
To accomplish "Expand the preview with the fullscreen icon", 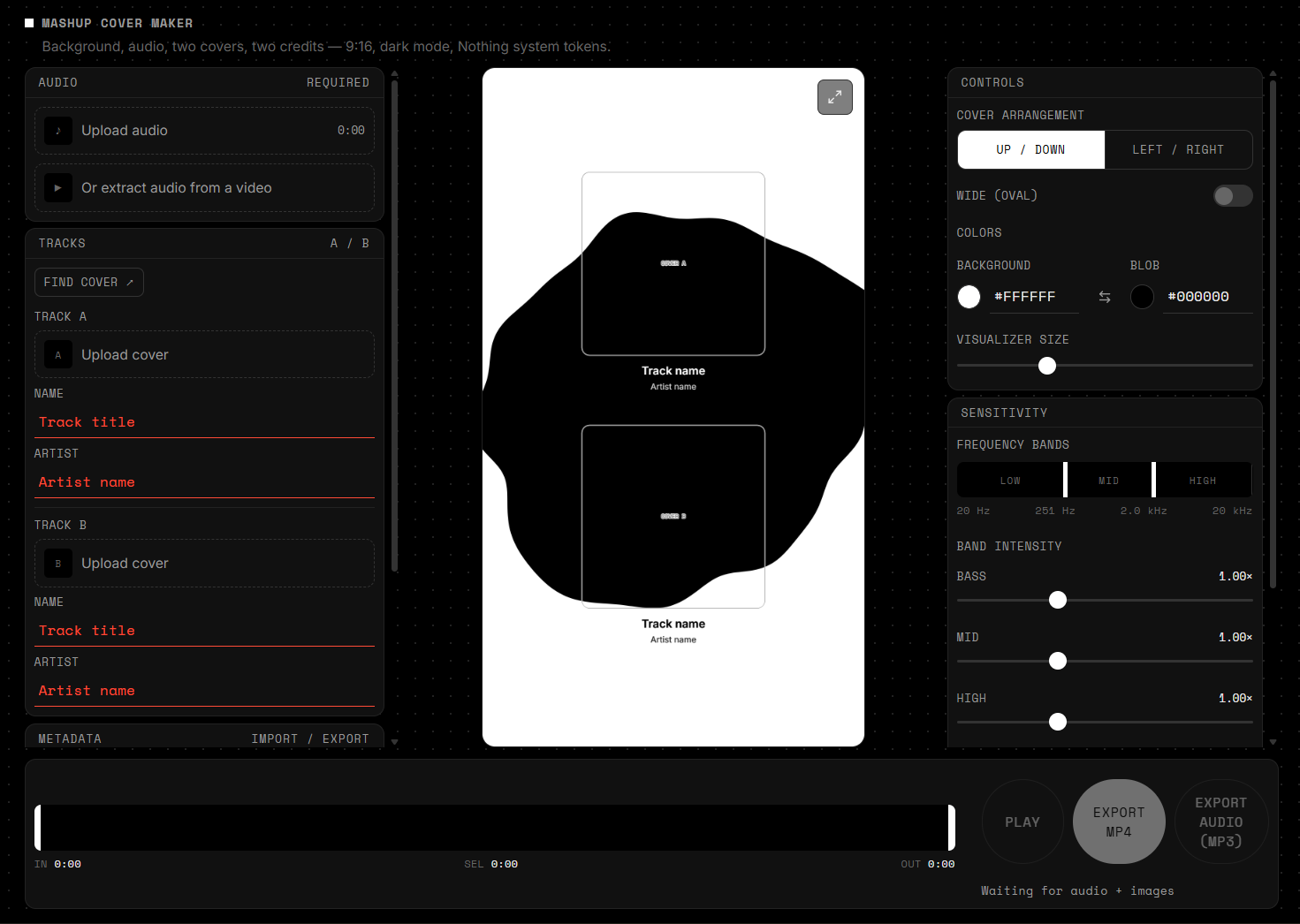I will click(x=835, y=97).
